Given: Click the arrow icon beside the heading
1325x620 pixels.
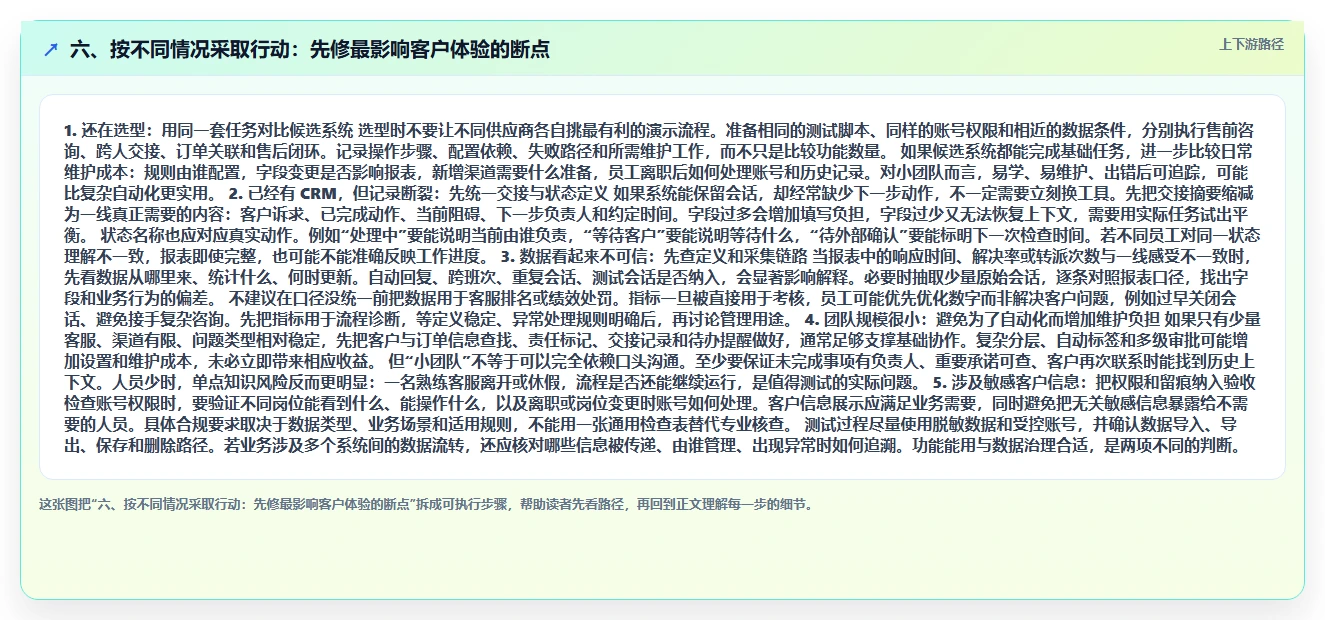Looking at the screenshot, I should click(51, 49).
